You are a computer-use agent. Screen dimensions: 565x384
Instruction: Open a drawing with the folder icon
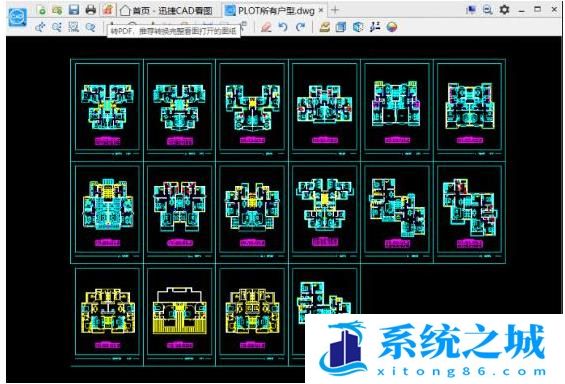[57, 10]
